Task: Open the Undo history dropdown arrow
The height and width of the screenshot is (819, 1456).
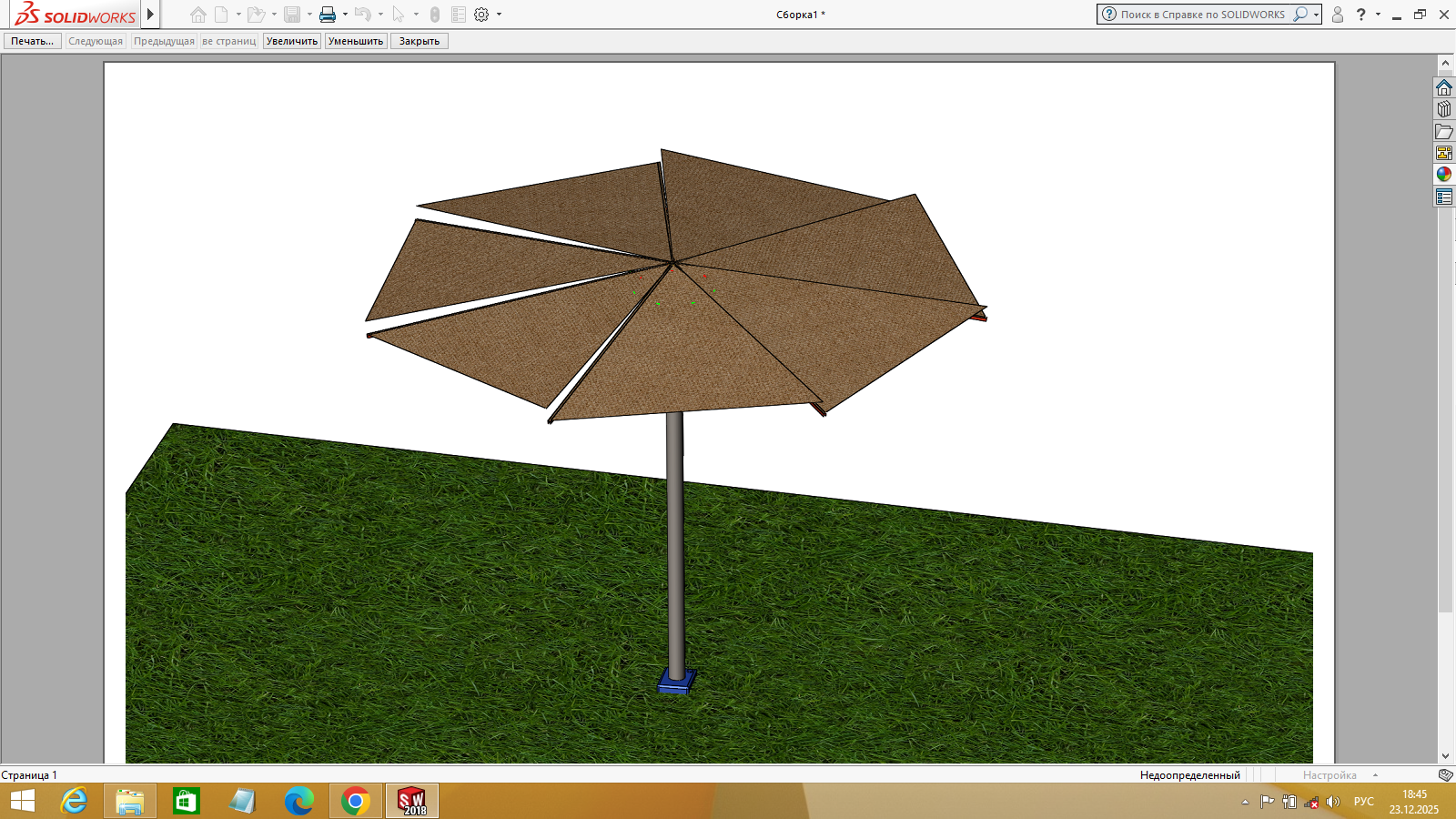Action: (x=380, y=15)
